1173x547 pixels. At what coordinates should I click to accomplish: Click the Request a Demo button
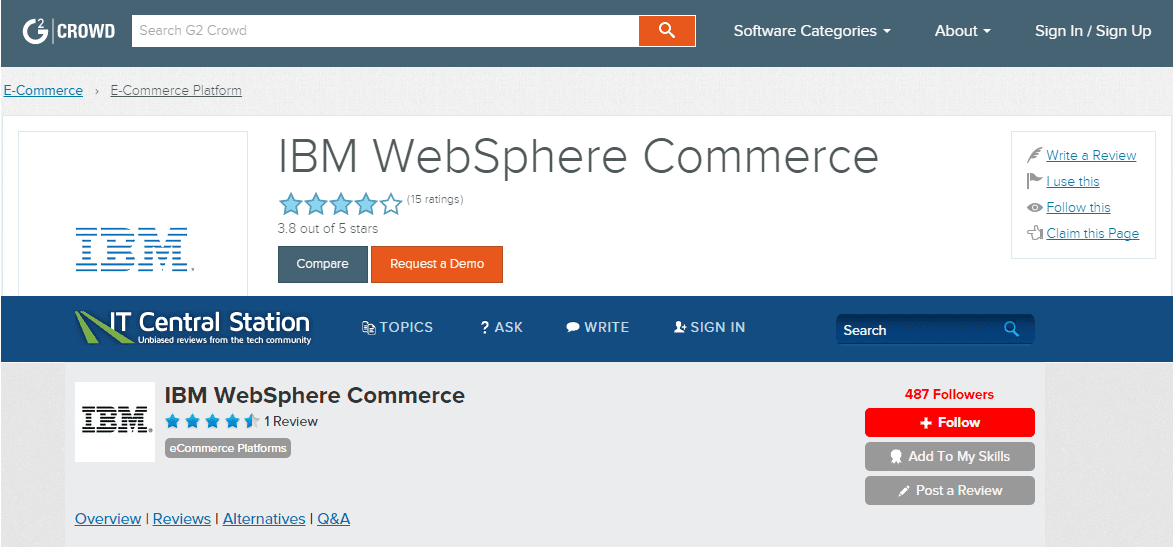click(437, 264)
